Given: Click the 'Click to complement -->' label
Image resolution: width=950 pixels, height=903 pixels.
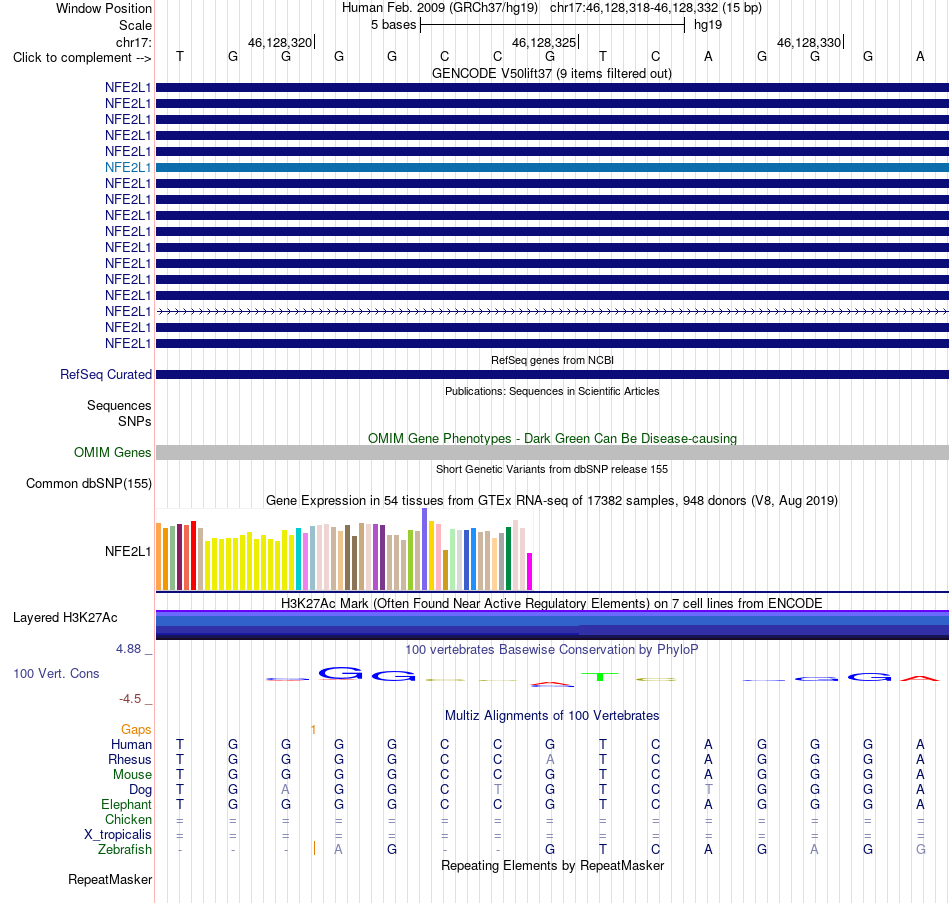Looking at the screenshot, I should point(82,58).
